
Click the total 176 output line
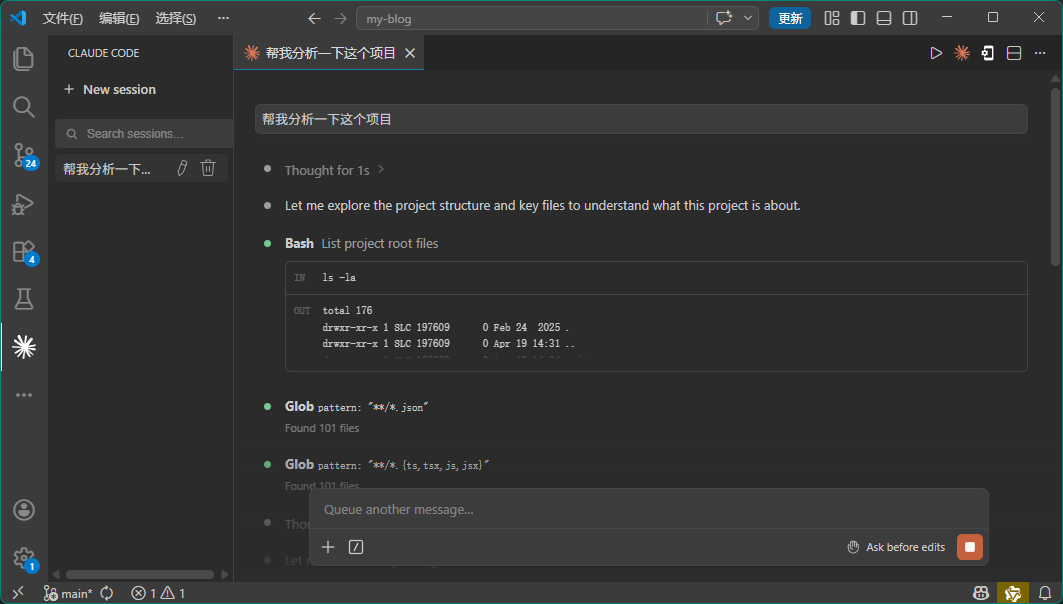pyautogui.click(x=347, y=310)
